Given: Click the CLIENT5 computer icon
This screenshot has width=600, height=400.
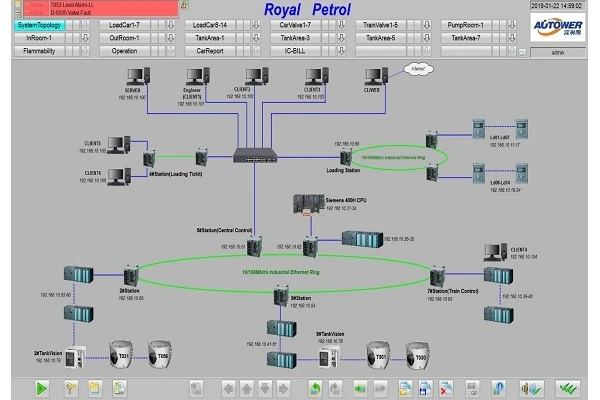Looking at the screenshot, I should click(x=119, y=145).
